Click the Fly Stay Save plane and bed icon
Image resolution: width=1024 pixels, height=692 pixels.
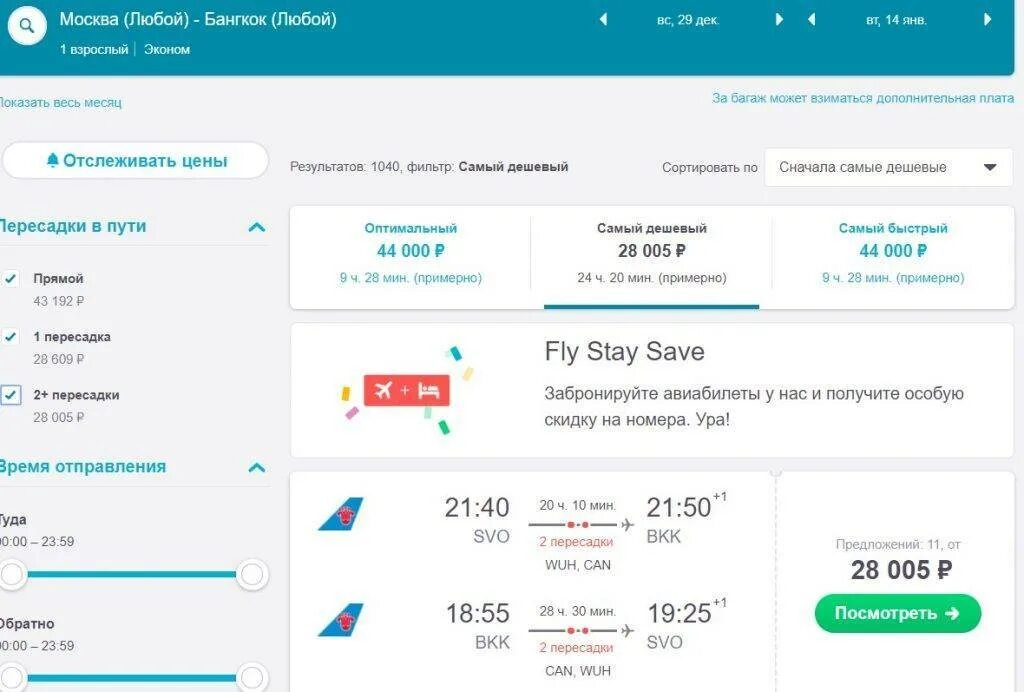pos(406,390)
